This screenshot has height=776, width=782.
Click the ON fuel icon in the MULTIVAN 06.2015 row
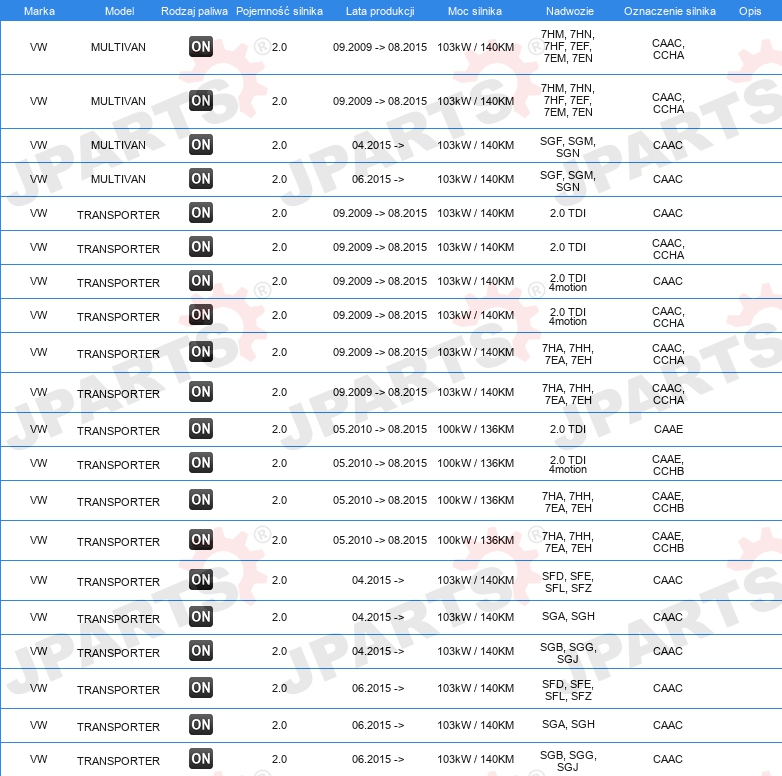201,179
